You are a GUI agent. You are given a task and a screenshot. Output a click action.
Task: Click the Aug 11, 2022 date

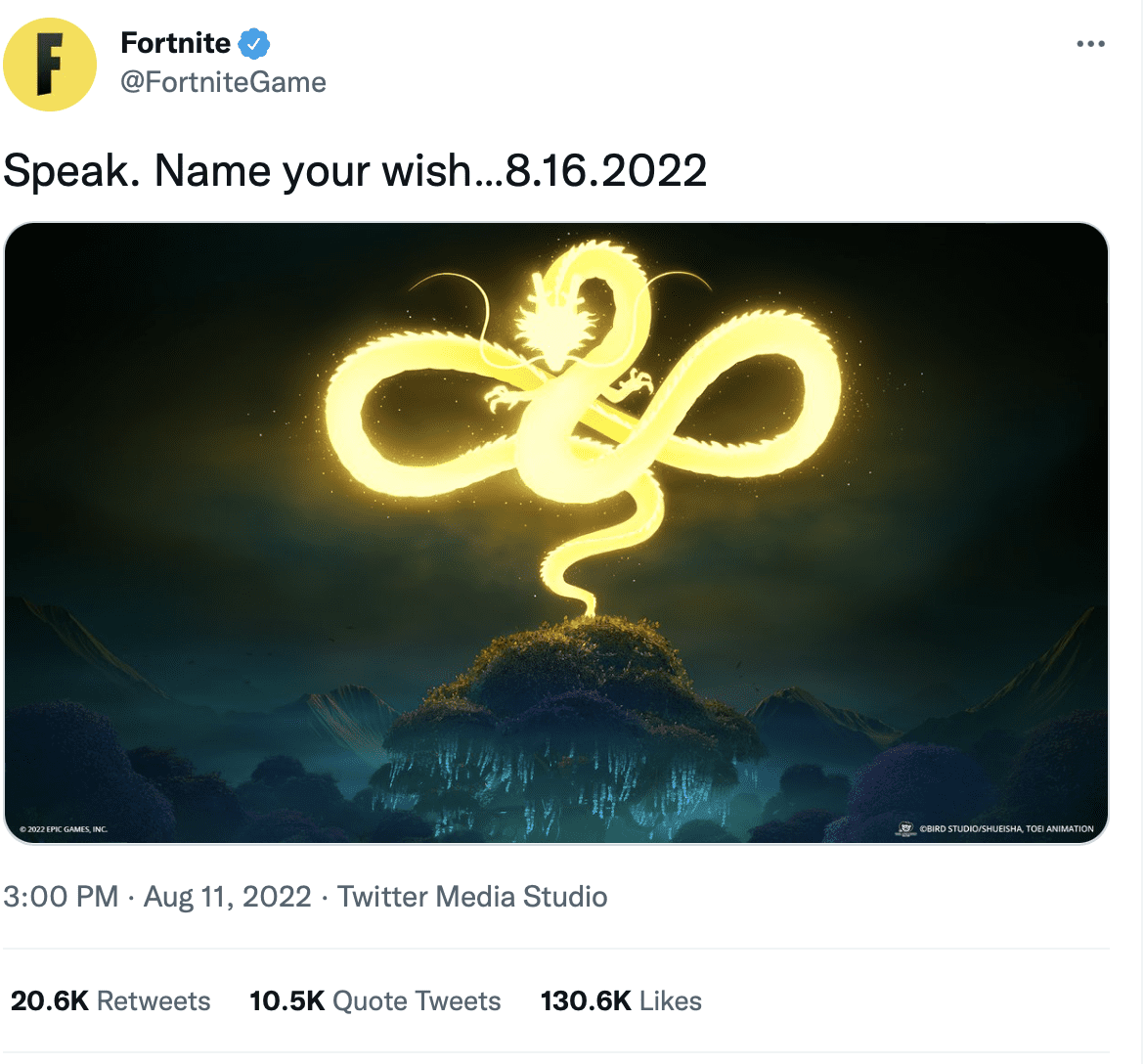pyautogui.click(x=228, y=896)
